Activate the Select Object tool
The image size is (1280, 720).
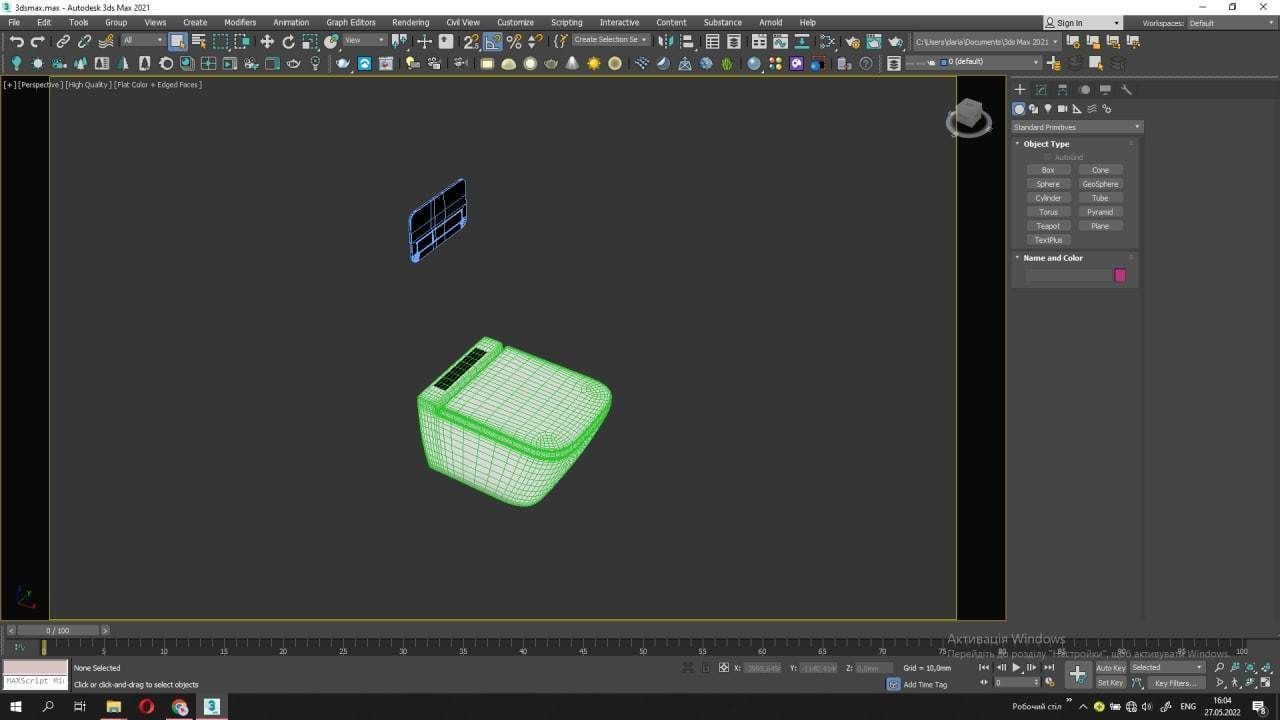click(x=177, y=41)
